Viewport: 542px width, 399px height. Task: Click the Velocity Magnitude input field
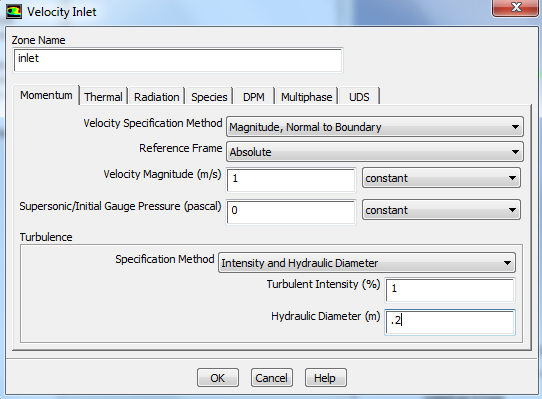tap(291, 180)
